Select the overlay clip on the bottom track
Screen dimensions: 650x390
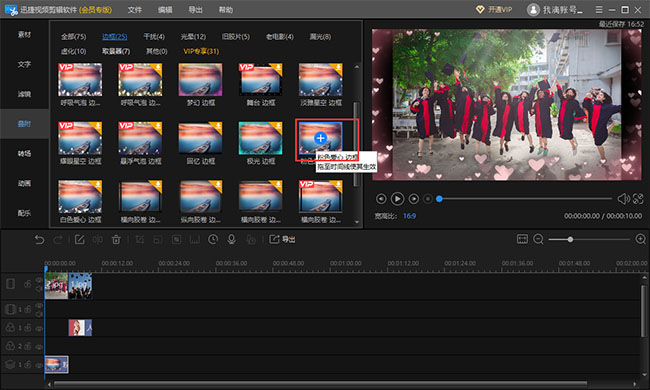click(x=57, y=365)
